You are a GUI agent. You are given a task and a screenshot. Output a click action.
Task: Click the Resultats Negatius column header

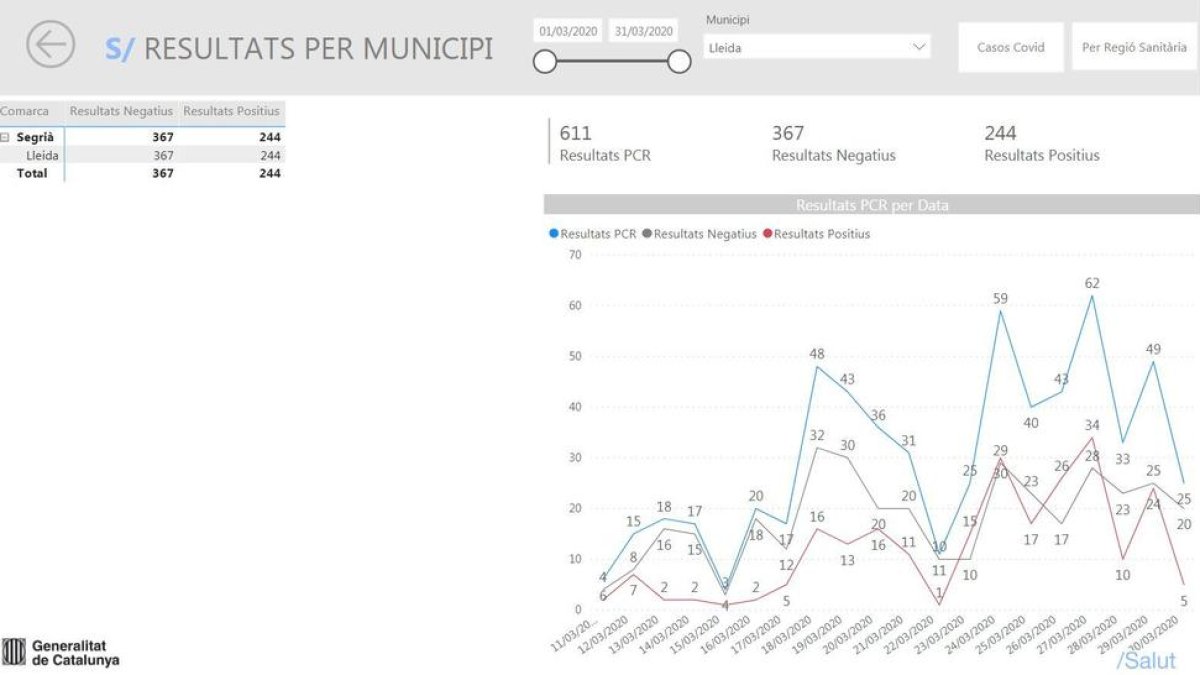(x=120, y=110)
